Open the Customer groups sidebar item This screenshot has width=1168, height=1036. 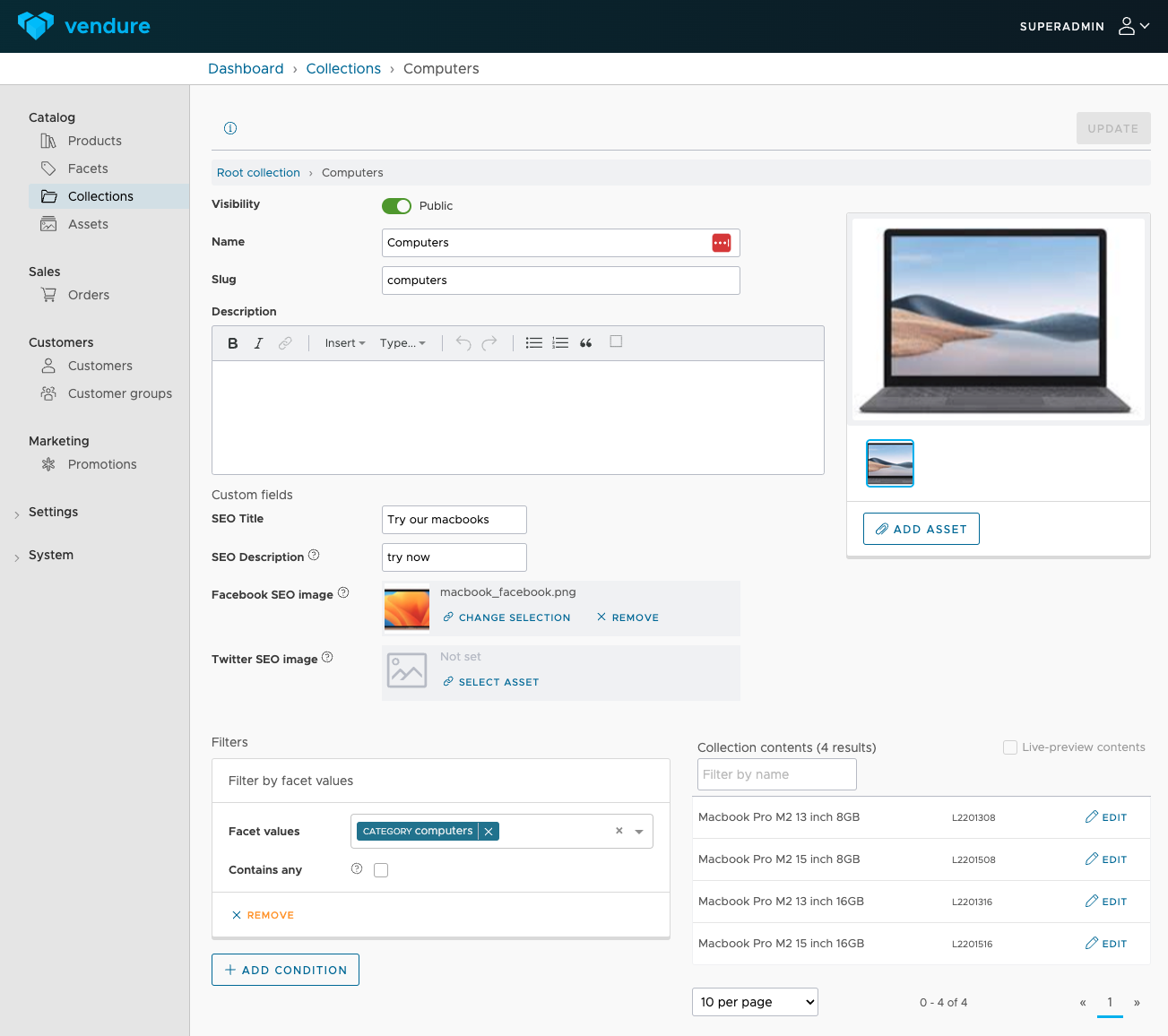coord(119,393)
